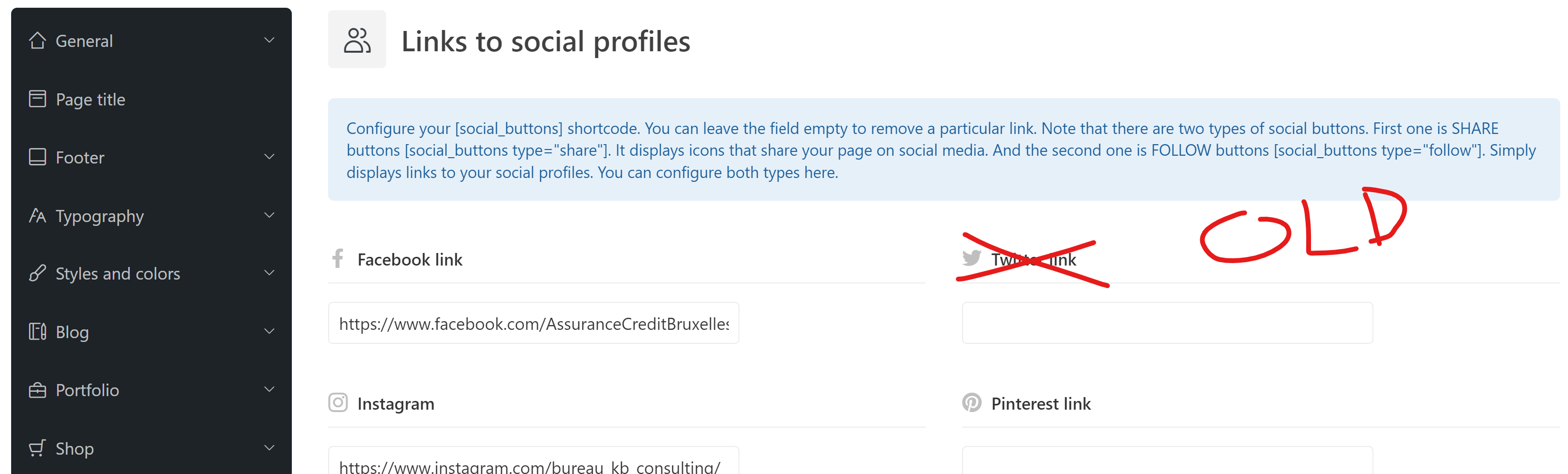Viewport: 1568px width, 474px height.
Task: Expand the Blog section chevron
Action: point(269,332)
